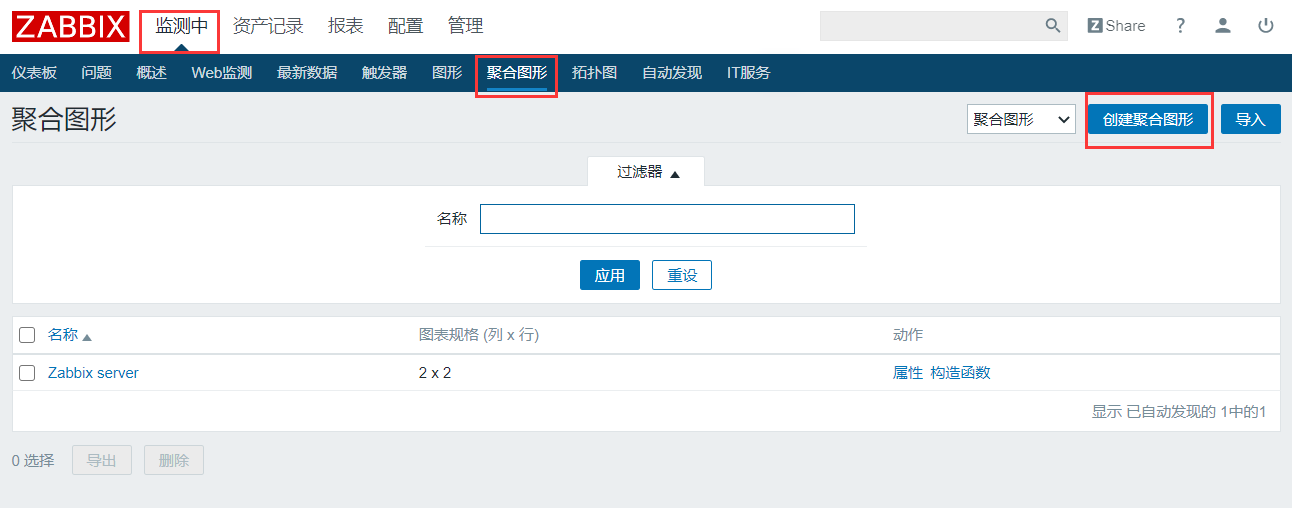Apply the filter with 应用
The height and width of the screenshot is (508, 1292).
click(610, 276)
